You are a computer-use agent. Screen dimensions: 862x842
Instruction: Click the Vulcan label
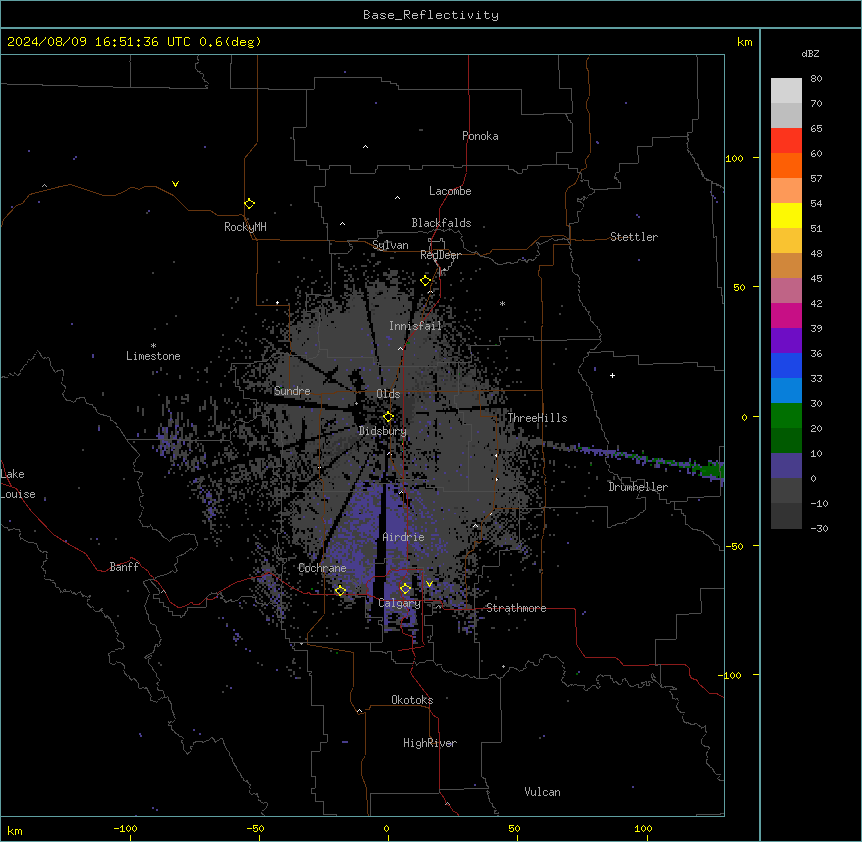point(542,792)
